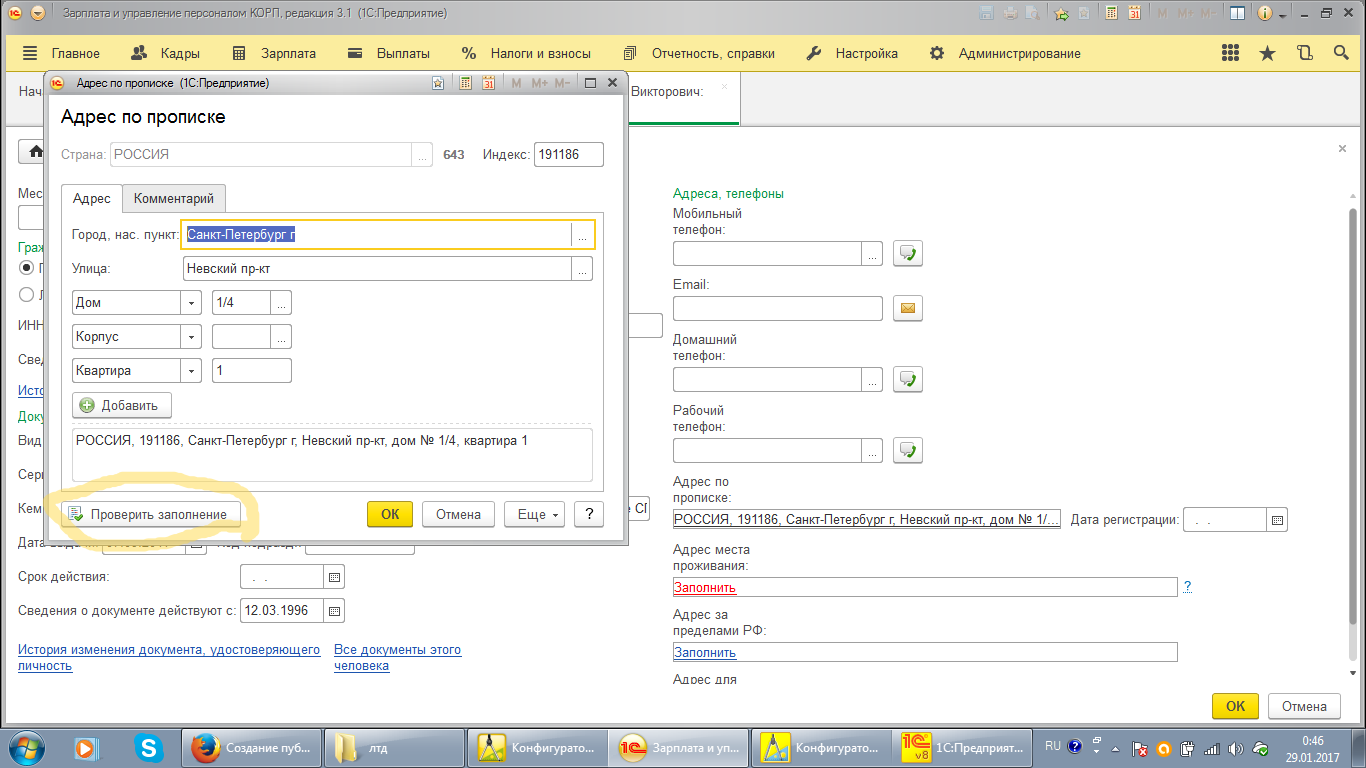Open the Кадры menu section
Screen dimensions: 1366x768
pyautogui.click(x=180, y=54)
